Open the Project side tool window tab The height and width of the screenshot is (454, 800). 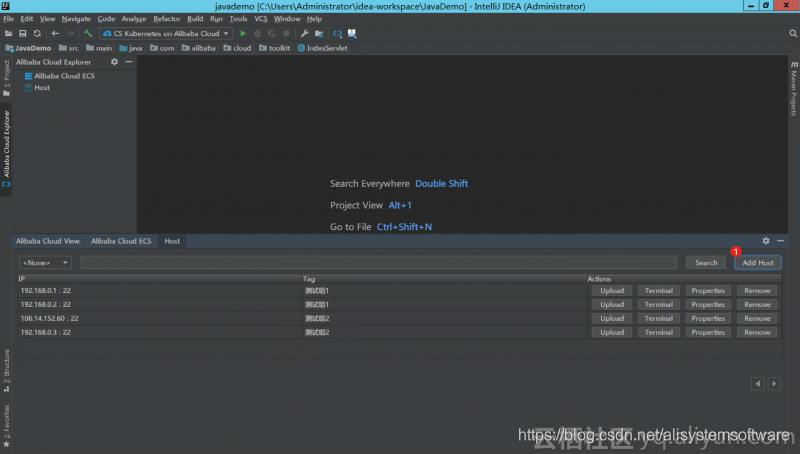tap(6, 78)
